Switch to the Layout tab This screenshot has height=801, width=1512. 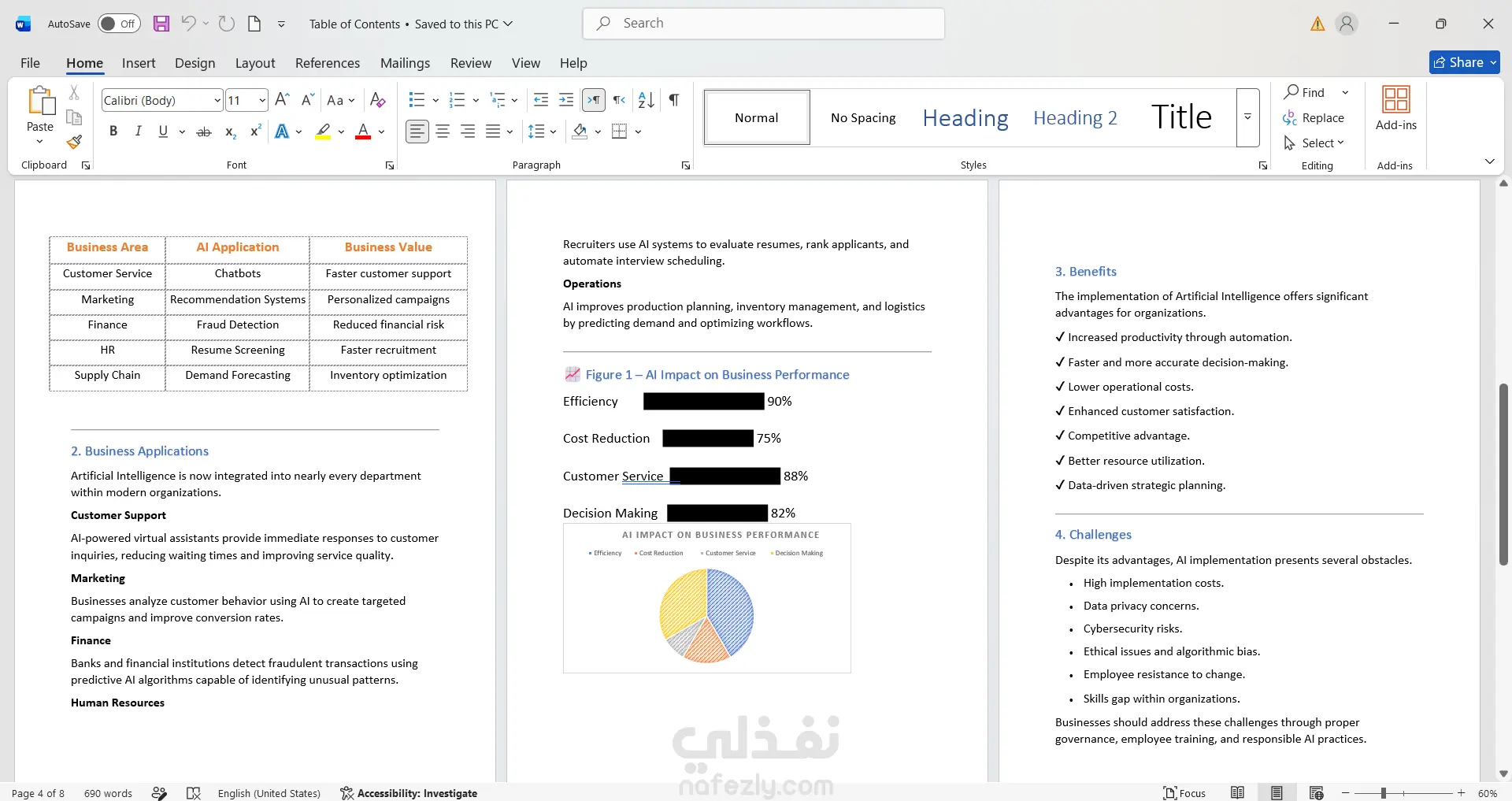pos(255,63)
